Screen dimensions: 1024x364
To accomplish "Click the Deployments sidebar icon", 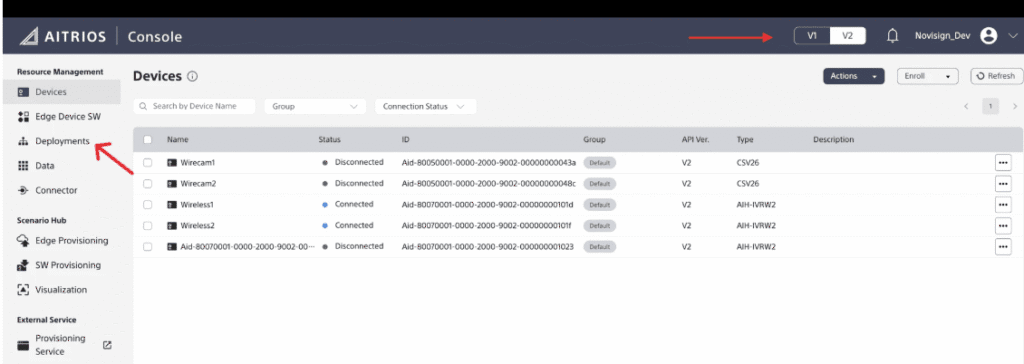I will [x=23, y=141].
